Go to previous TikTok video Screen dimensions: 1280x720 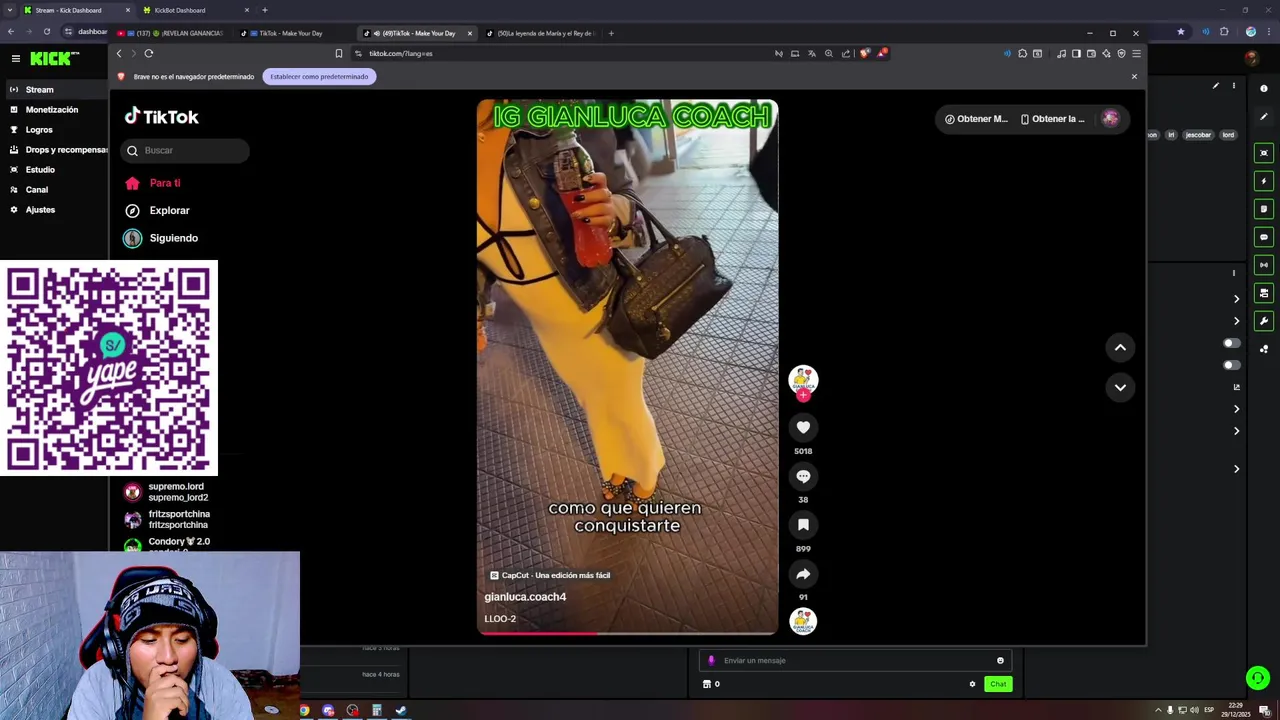click(1120, 347)
